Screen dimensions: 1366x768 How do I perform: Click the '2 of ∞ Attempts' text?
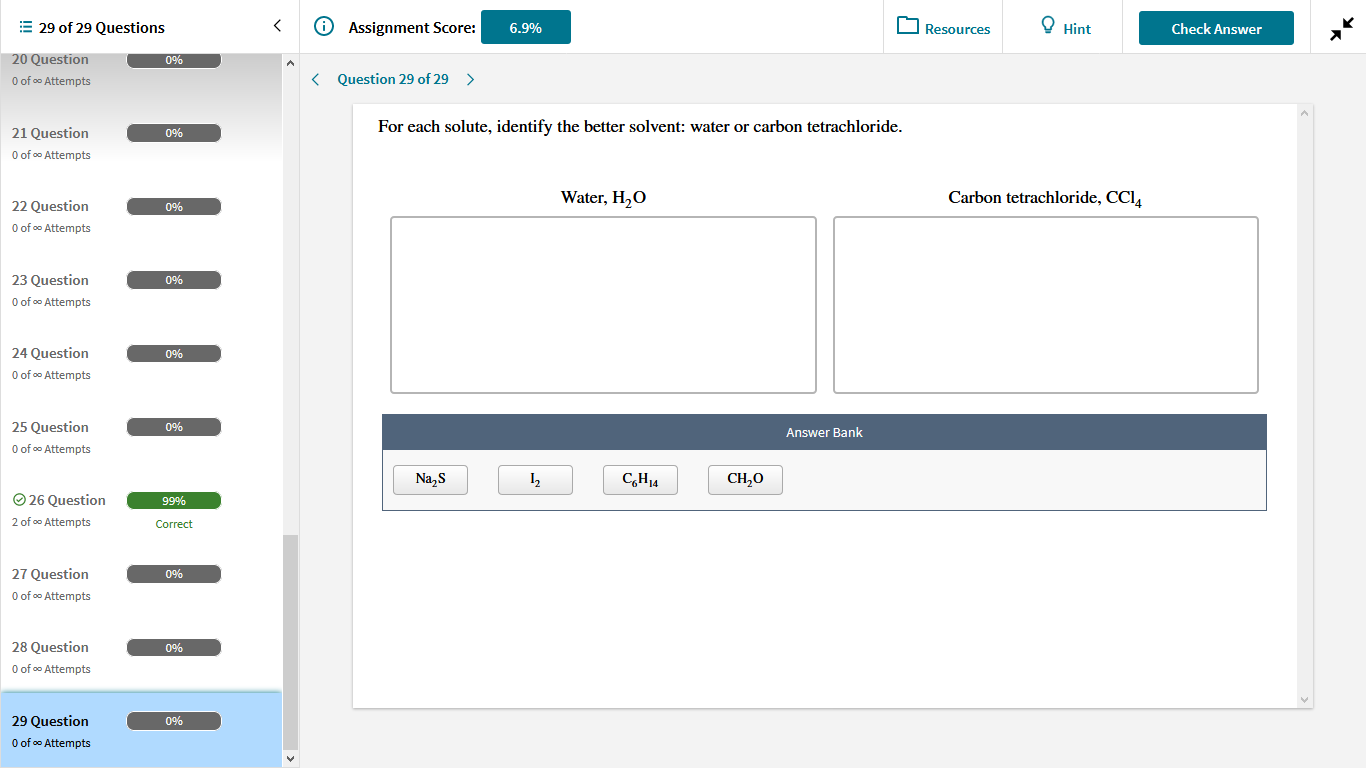[51, 522]
